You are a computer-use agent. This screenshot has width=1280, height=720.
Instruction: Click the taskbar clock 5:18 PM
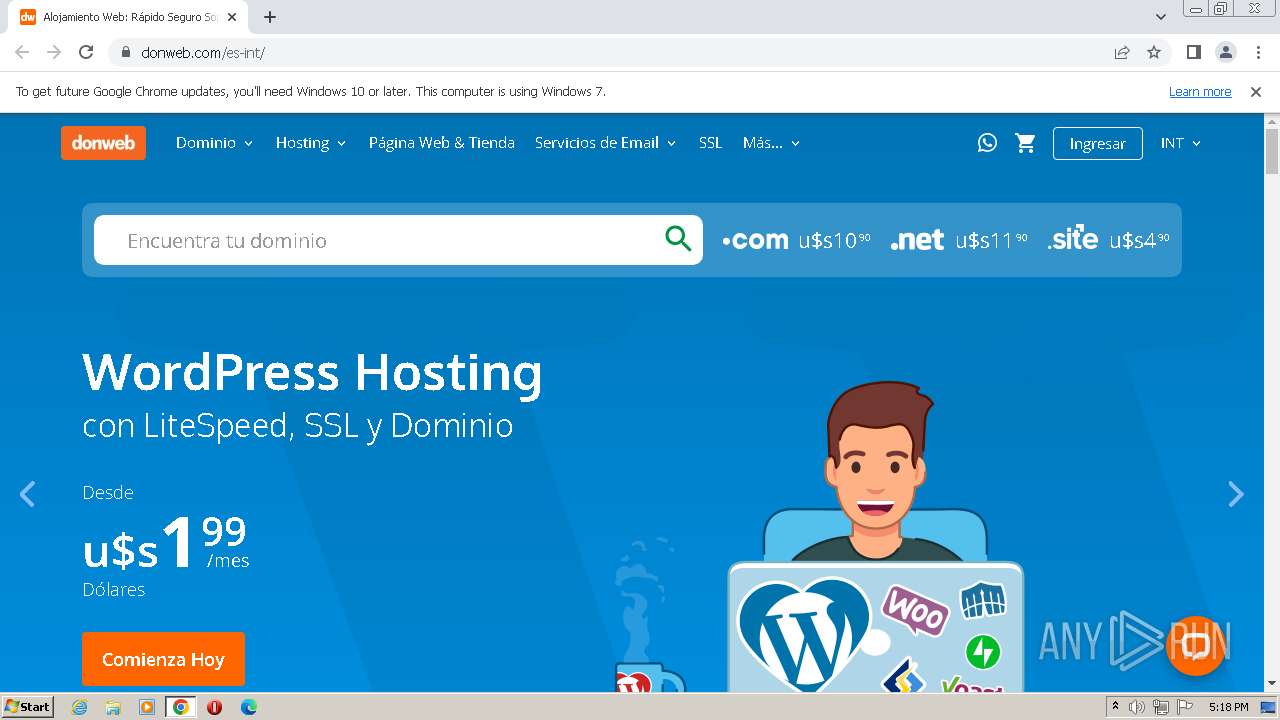[x=1228, y=707]
